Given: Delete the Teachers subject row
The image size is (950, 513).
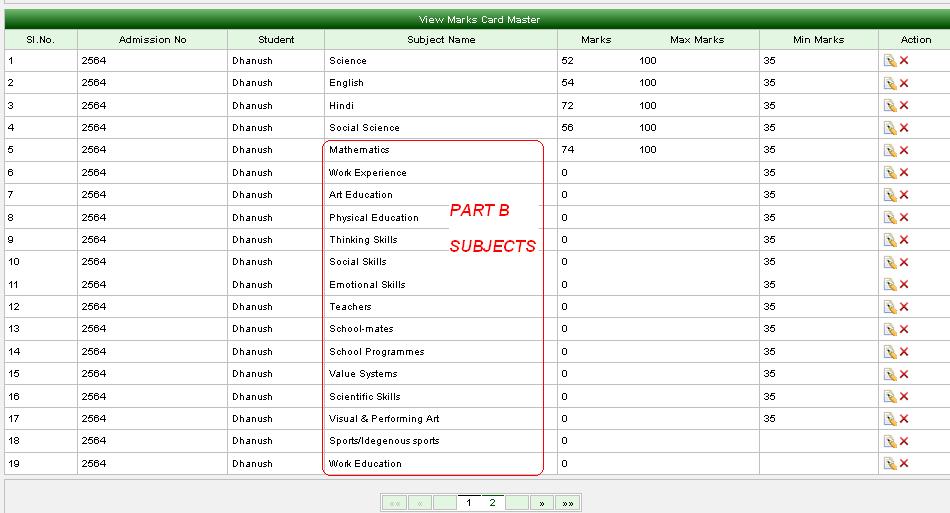Looking at the screenshot, I should [x=904, y=307].
